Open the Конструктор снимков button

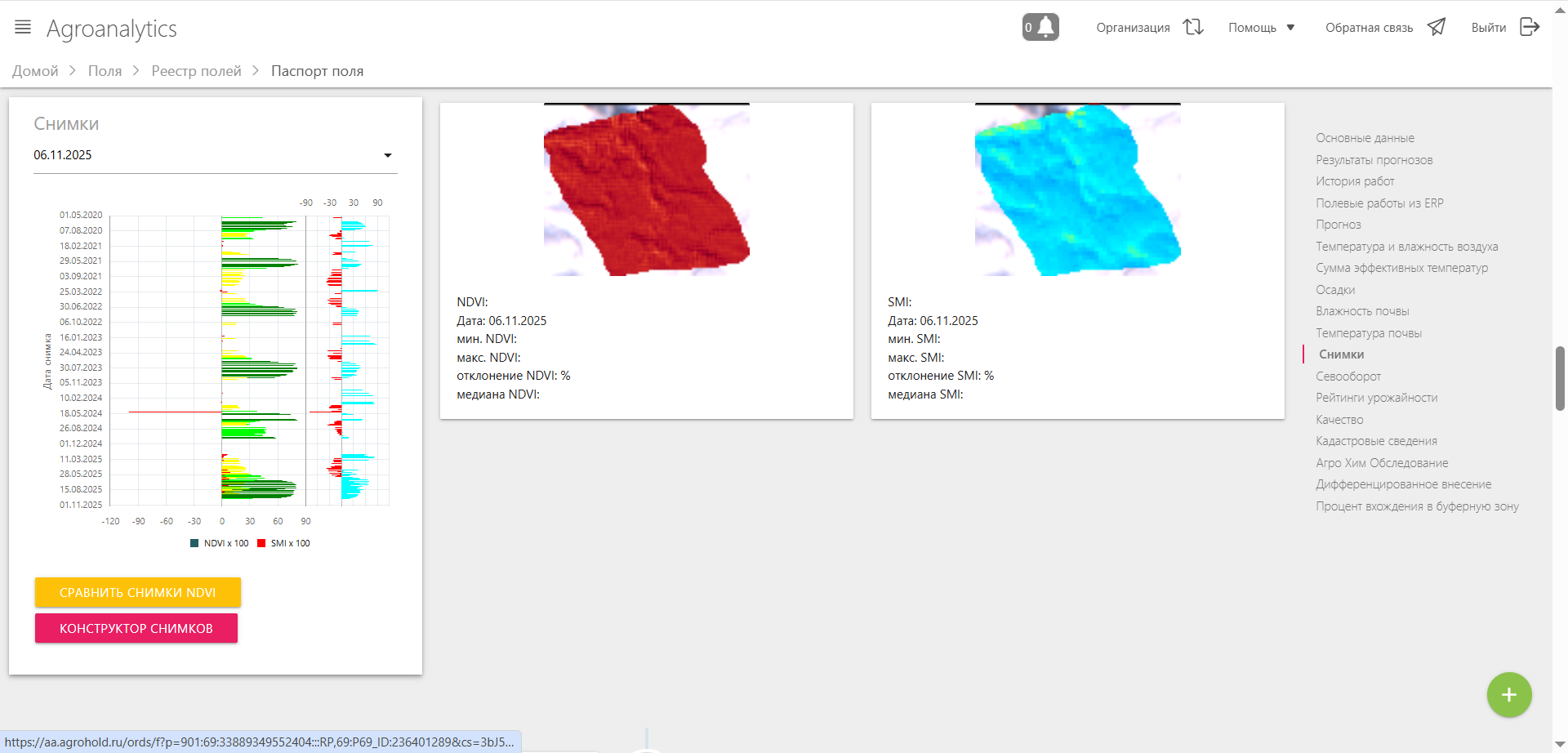pyautogui.click(x=136, y=628)
